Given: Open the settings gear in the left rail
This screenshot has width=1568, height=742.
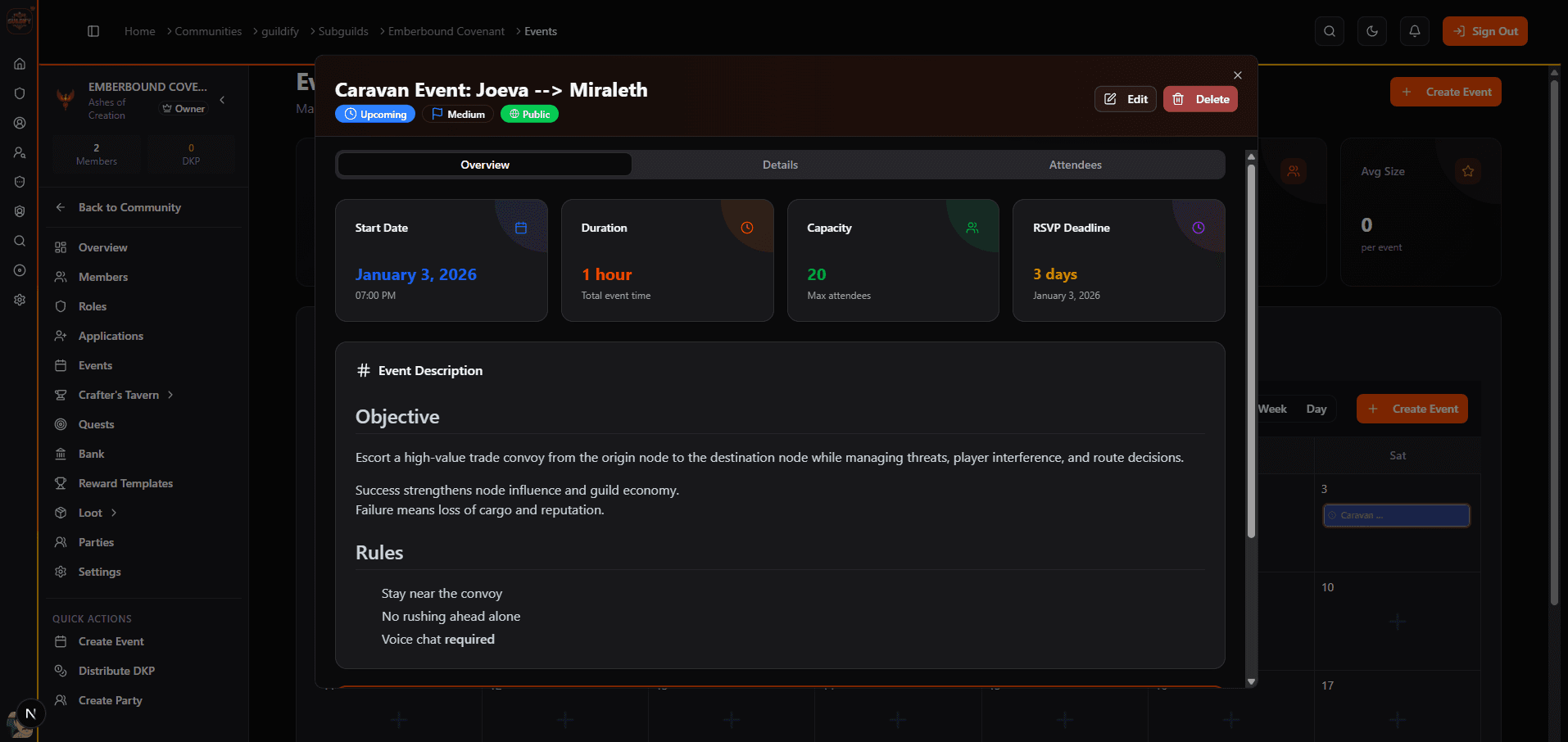Looking at the screenshot, I should [x=19, y=300].
